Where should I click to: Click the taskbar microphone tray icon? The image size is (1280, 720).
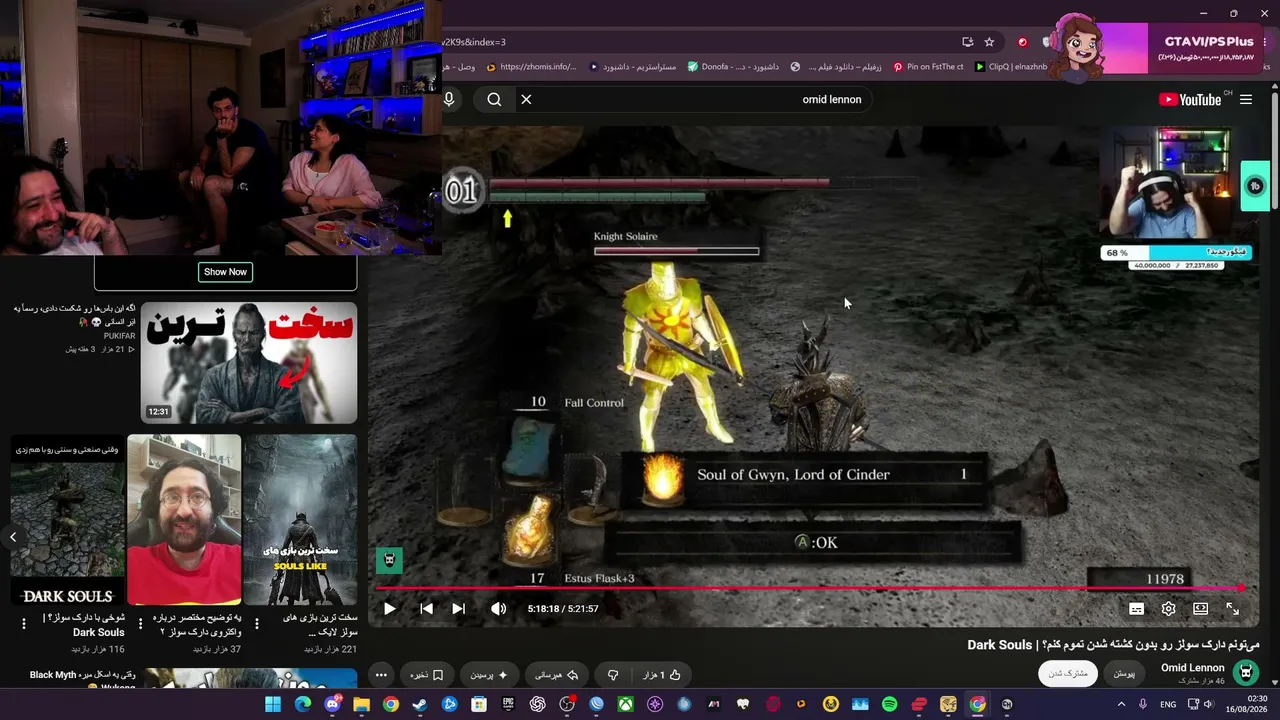pyautogui.click(x=1143, y=704)
